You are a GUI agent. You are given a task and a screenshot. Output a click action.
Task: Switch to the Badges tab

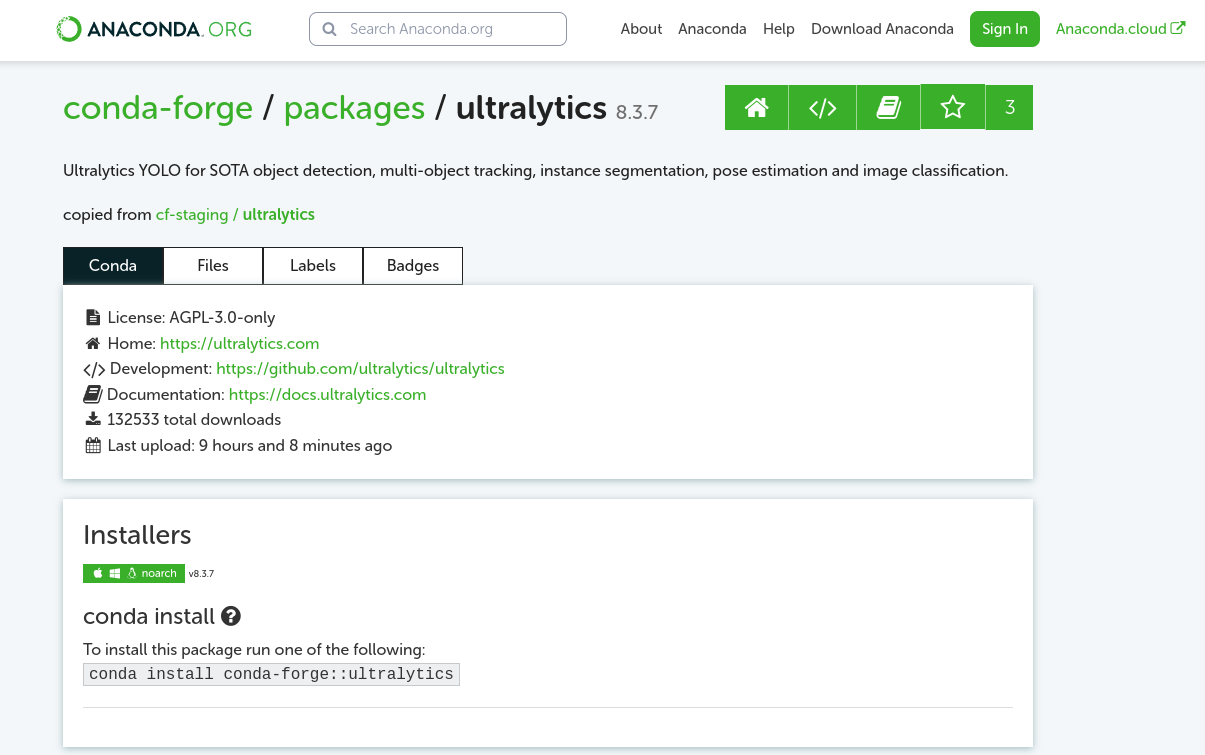click(413, 265)
